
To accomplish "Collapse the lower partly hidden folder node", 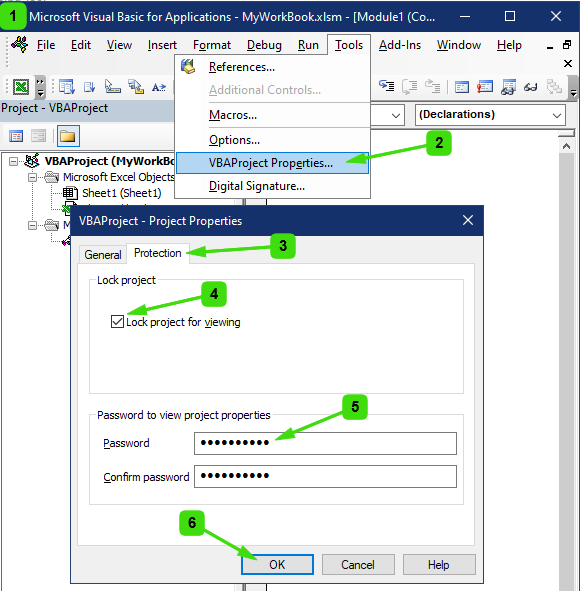I will coord(33,225).
